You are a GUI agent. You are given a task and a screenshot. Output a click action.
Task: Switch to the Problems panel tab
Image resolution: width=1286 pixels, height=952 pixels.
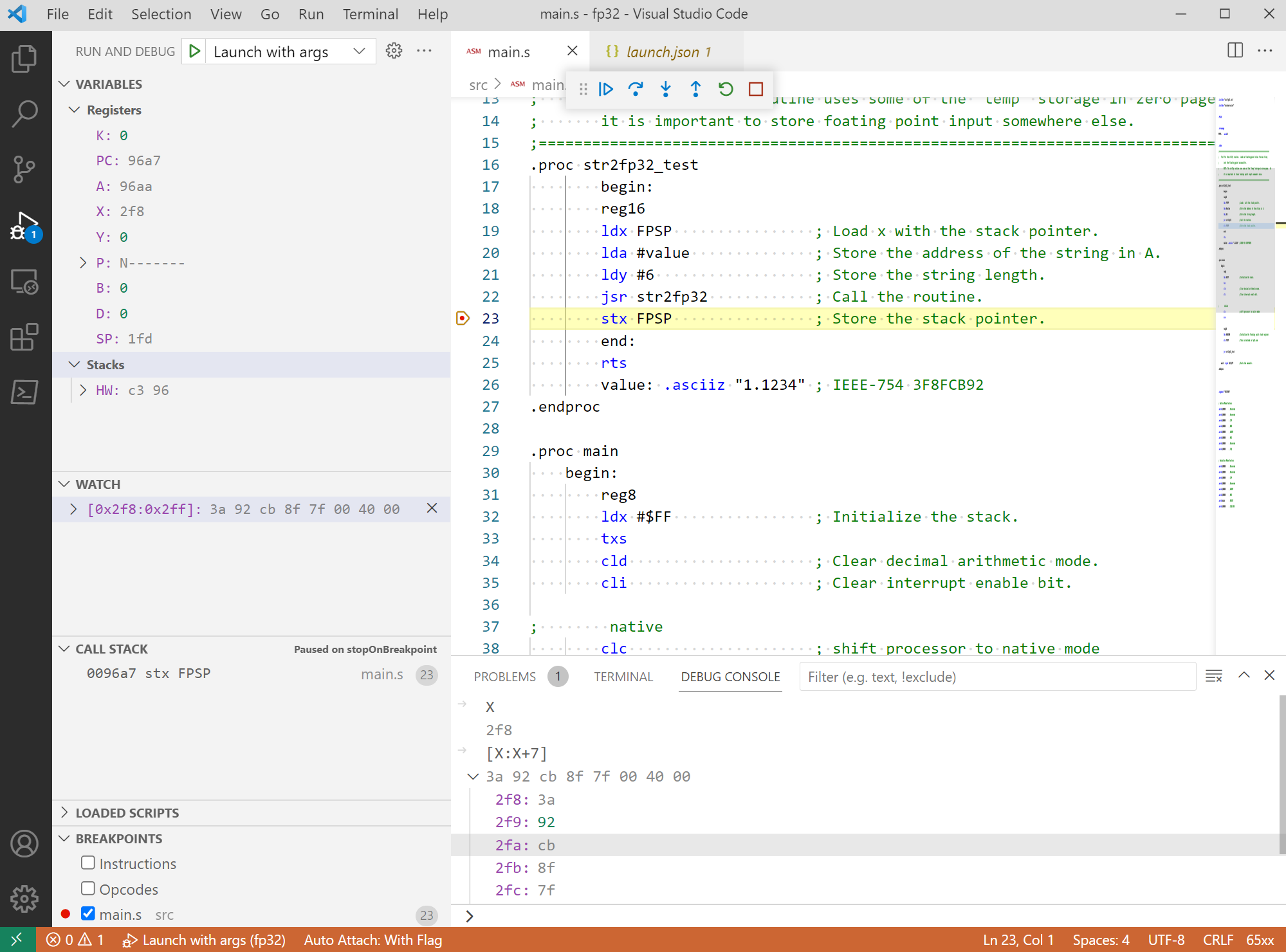tap(505, 677)
